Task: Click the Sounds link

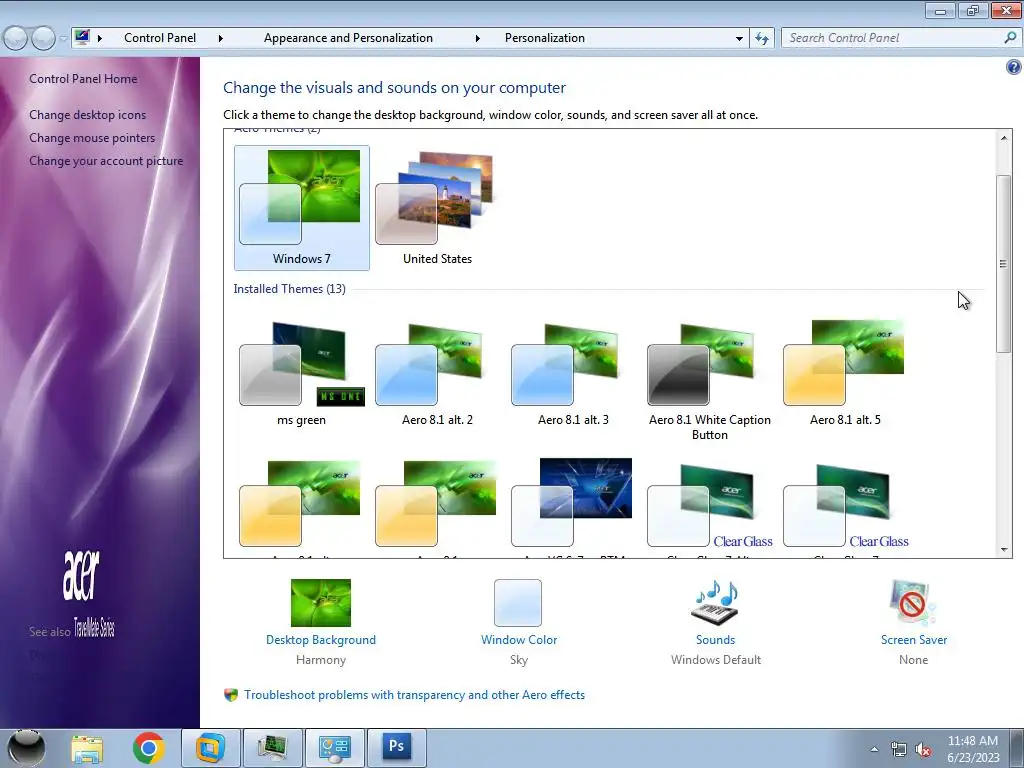Action: point(715,640)
